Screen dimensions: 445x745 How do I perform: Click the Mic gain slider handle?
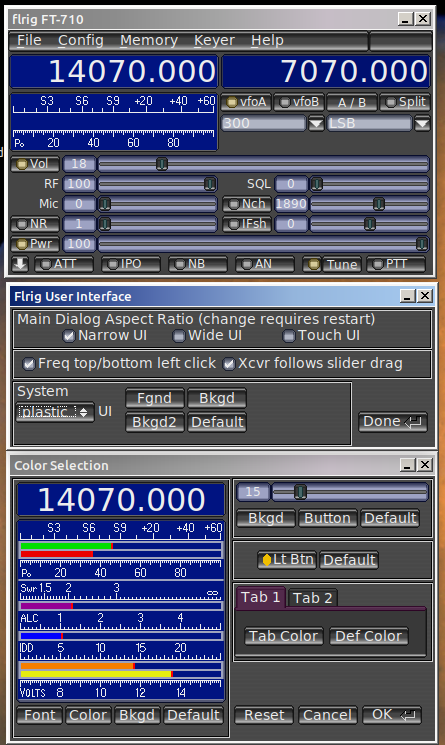pyautogui.click(x=104, y=204)
